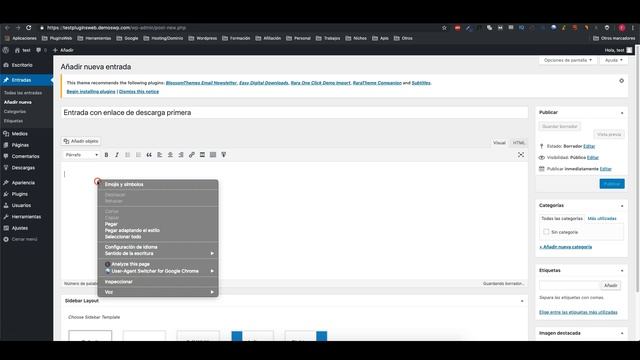Open the Otros marcadores bookmarks folder

pos(614,38)
